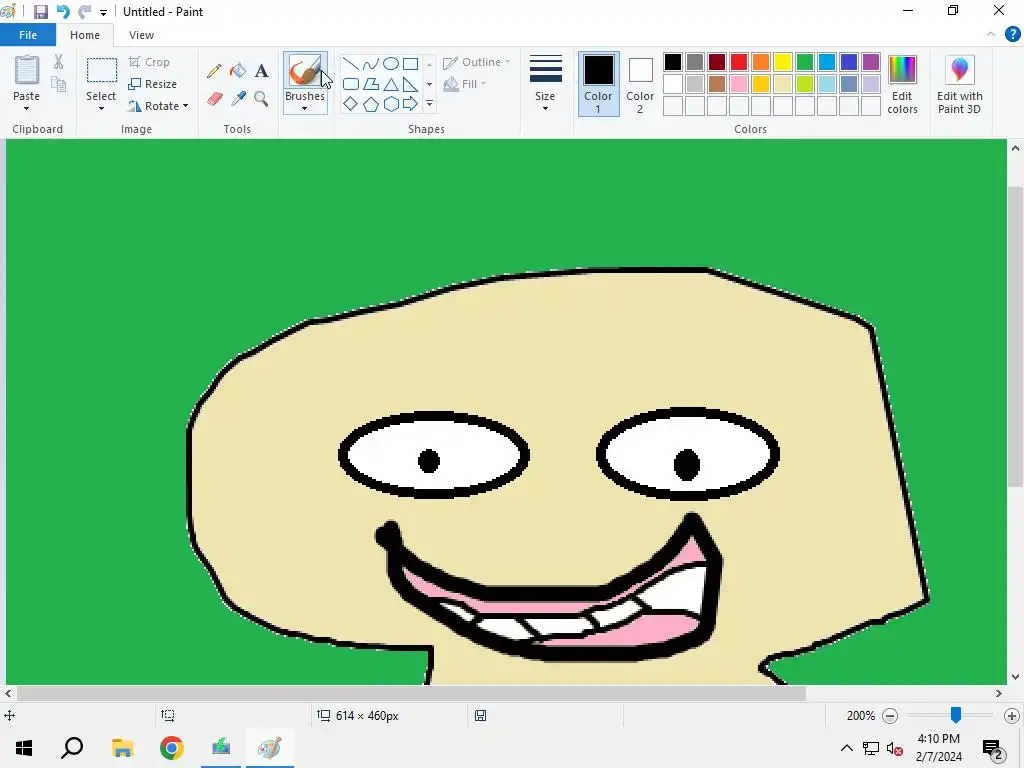Screen dimensions: 1024x768
Task: Switch to the View tab
Action: click(141, 35)
